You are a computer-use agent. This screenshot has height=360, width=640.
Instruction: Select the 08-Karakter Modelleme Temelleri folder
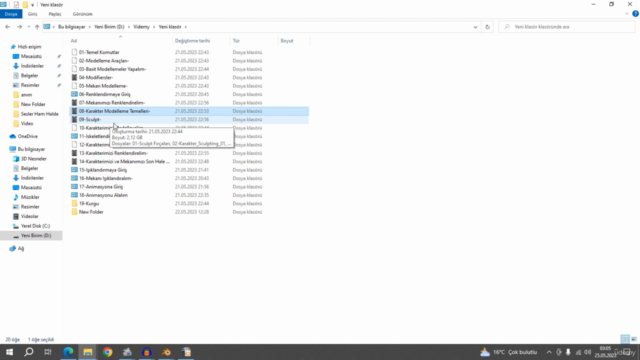pos(114,111)
